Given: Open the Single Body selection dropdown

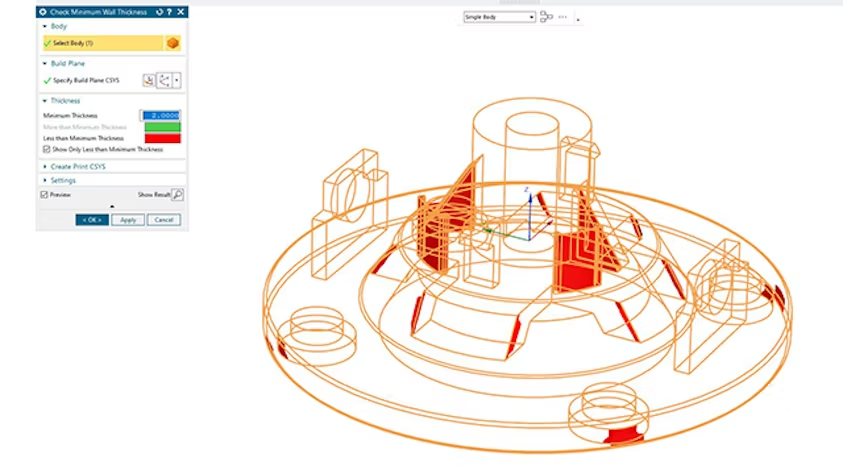Looking at the screenshot, I should click(499, 17).
